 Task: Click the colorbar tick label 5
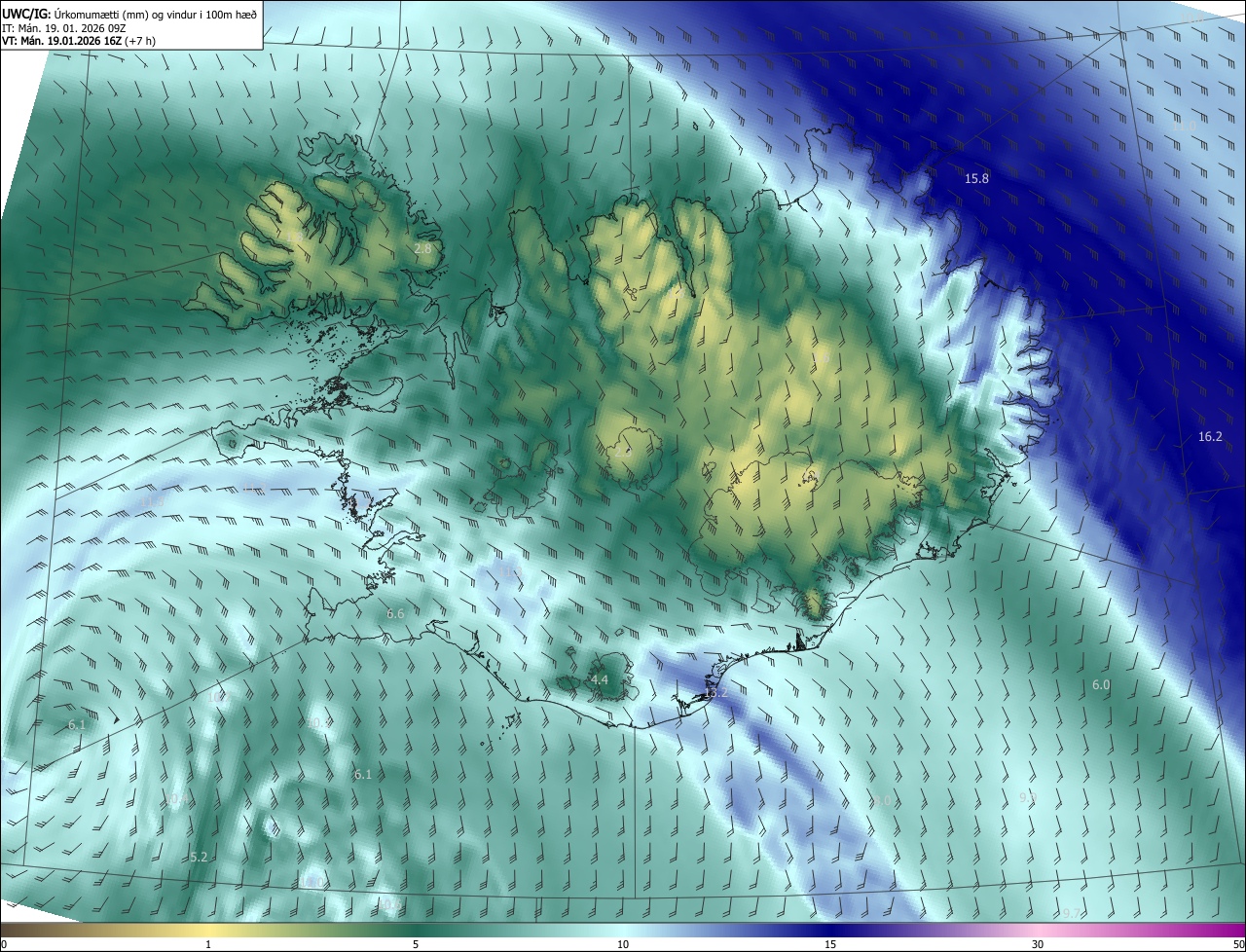(416, 945)
